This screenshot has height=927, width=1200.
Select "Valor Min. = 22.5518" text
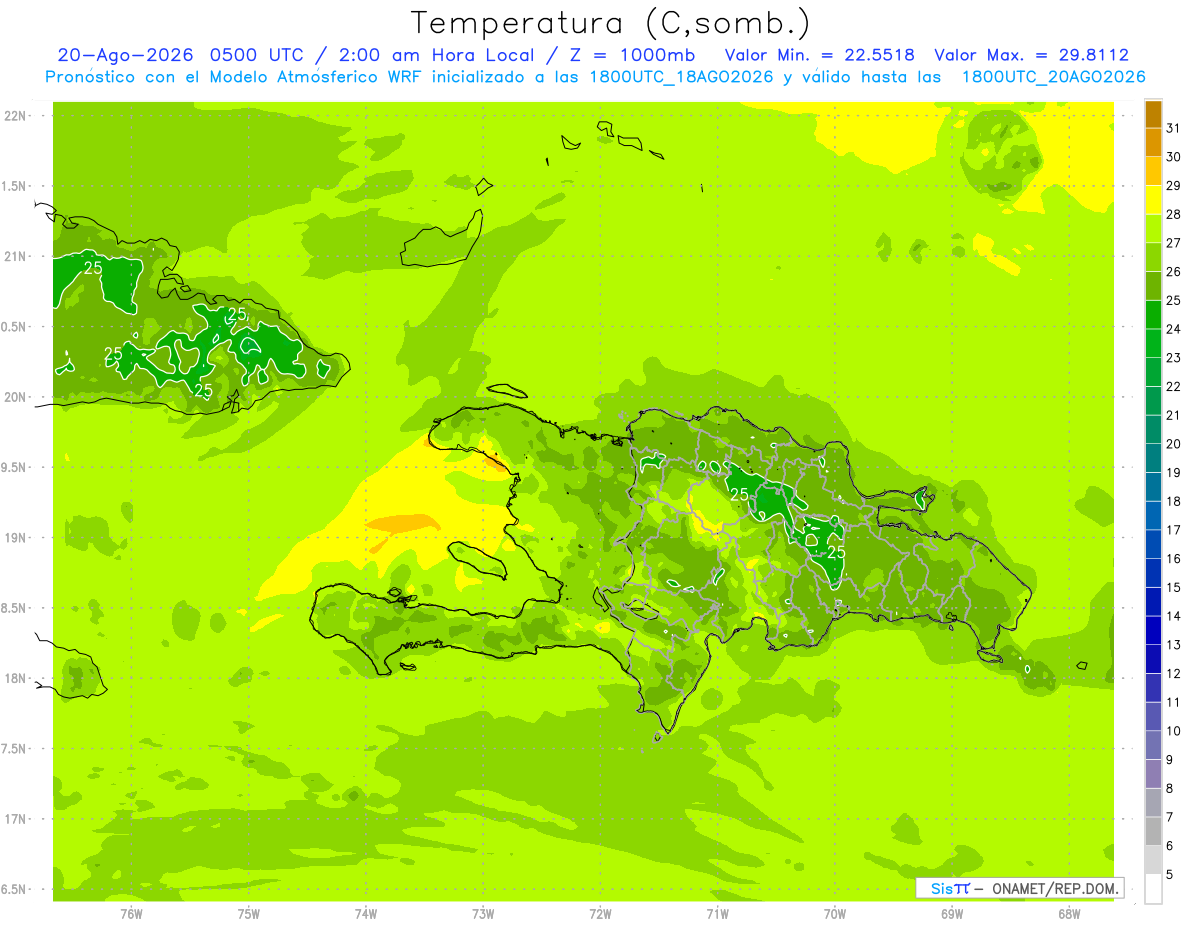click(x=819, y=55)
